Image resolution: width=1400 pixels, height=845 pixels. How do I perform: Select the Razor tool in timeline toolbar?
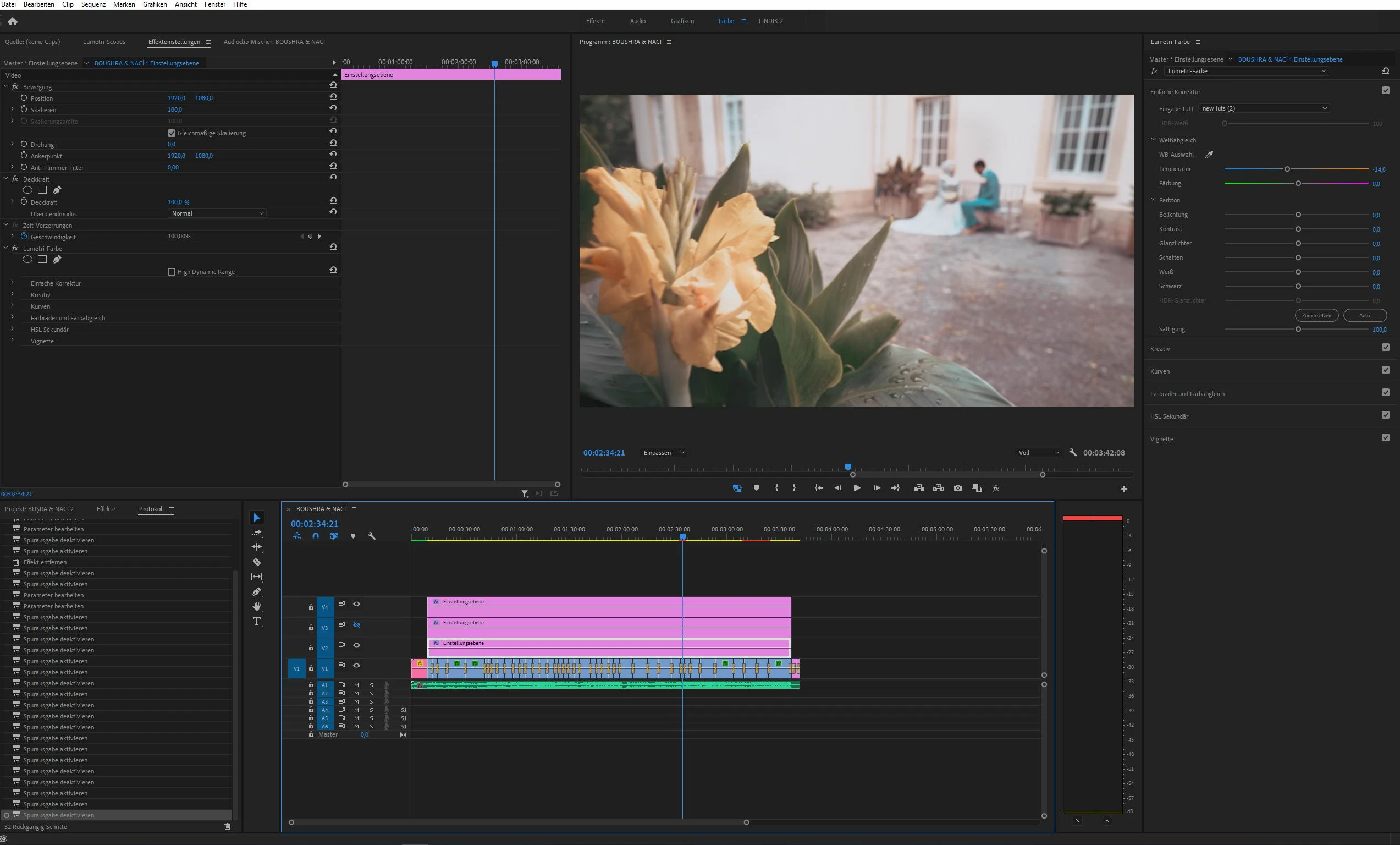click(257, 562)
